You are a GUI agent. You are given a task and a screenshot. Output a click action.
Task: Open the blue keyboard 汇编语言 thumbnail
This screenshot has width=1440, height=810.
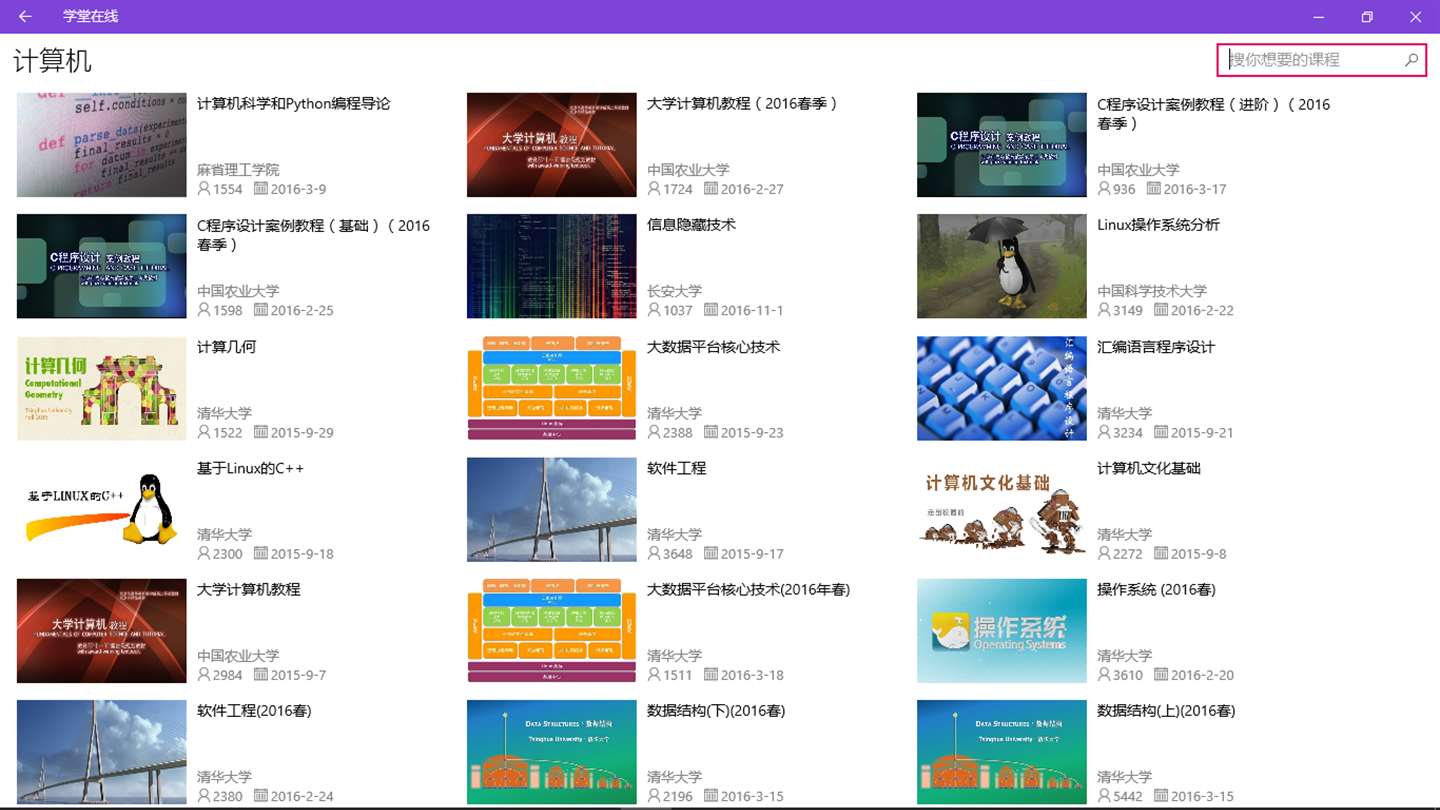point(1002,388)
